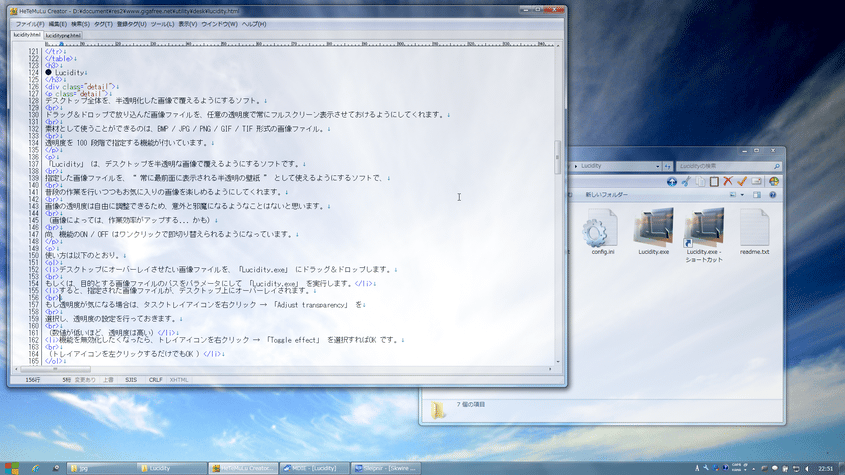
Task: Open the Explorer address bar history dropdown
Action: coord(657,166)
